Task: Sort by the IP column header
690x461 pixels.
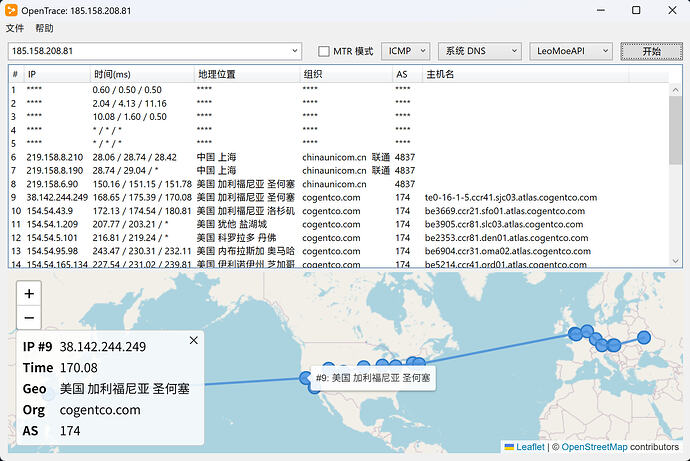Action: pos(57,74)
